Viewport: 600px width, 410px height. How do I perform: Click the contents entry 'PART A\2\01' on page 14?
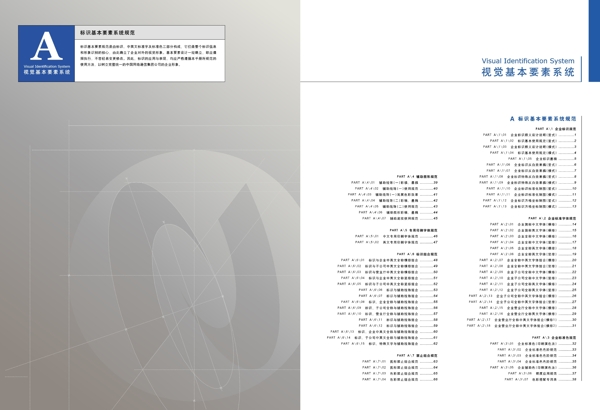pos(533,224)
